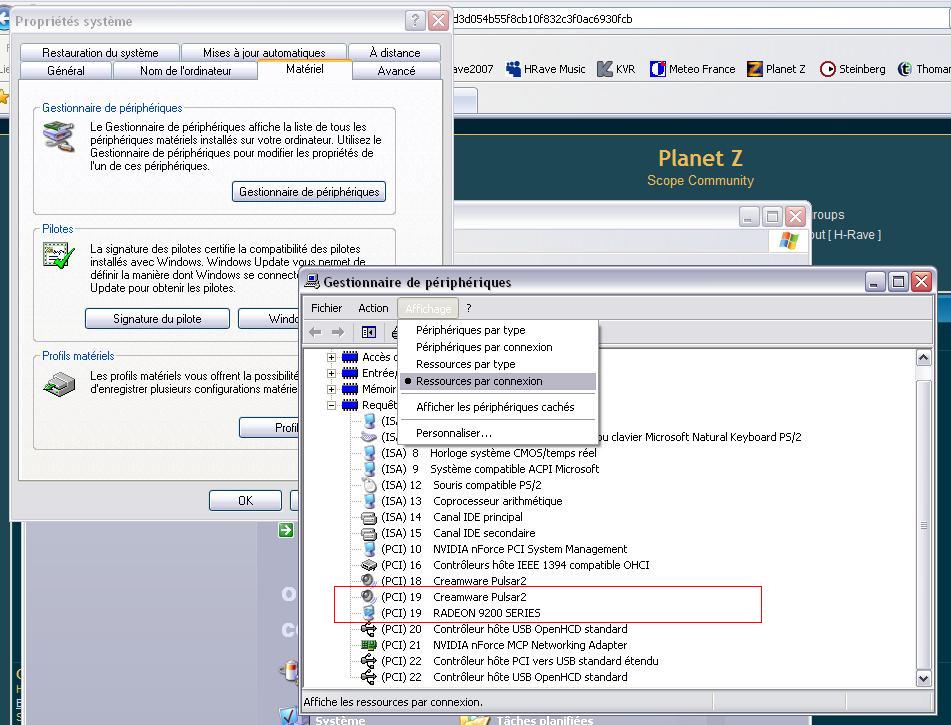Switch to the Mises à jour automatiques tab
Screen dimensions: 951x725
pyautogui.click(x=264, y=53)
